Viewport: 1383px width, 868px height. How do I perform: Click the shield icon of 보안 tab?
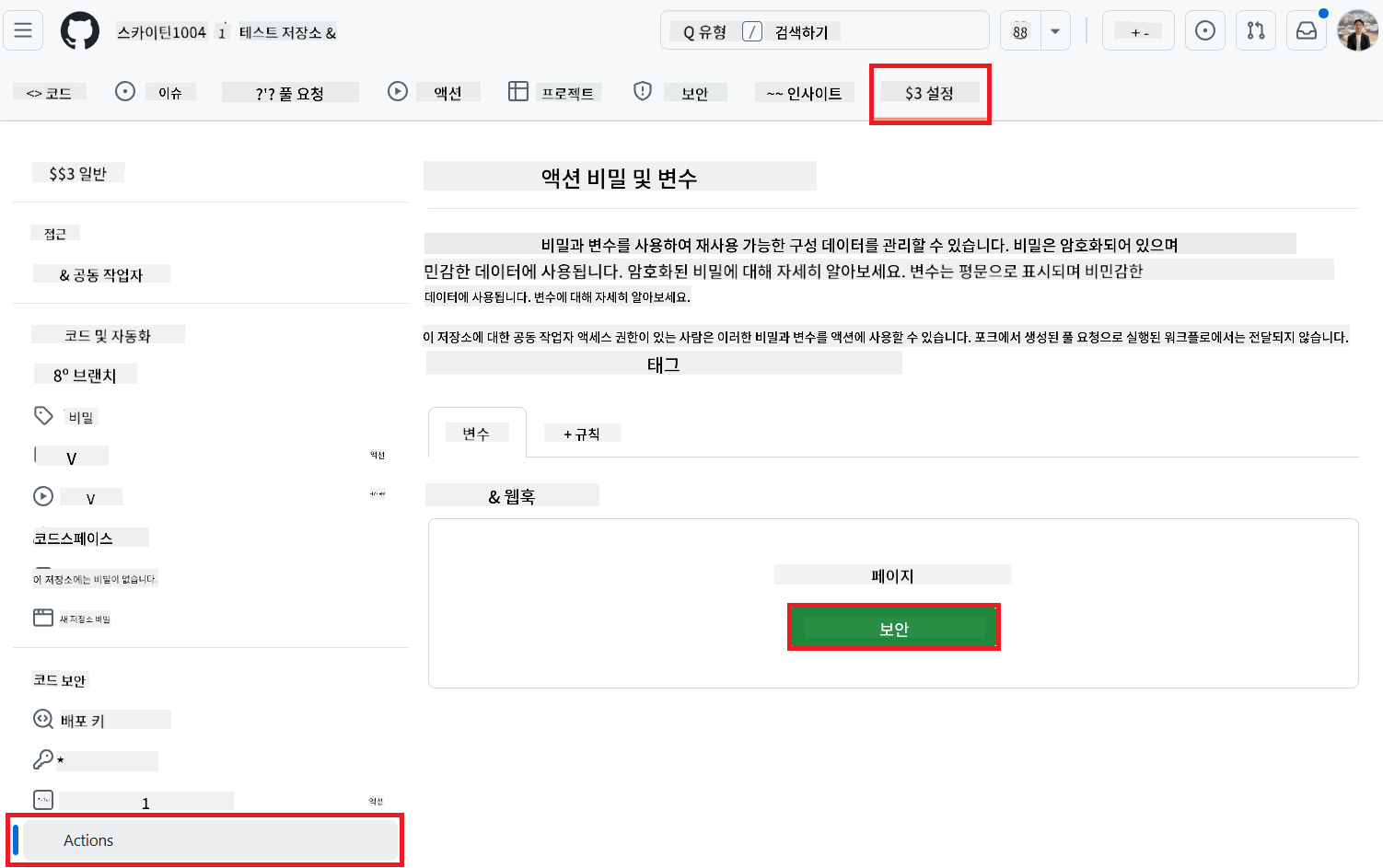(x=643, y=91)
